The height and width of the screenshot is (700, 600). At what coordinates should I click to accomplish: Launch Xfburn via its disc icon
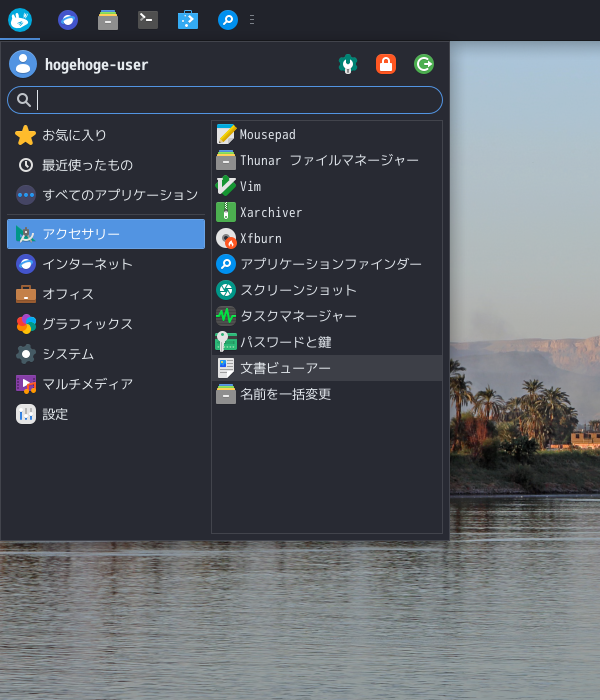coord(226,238)
